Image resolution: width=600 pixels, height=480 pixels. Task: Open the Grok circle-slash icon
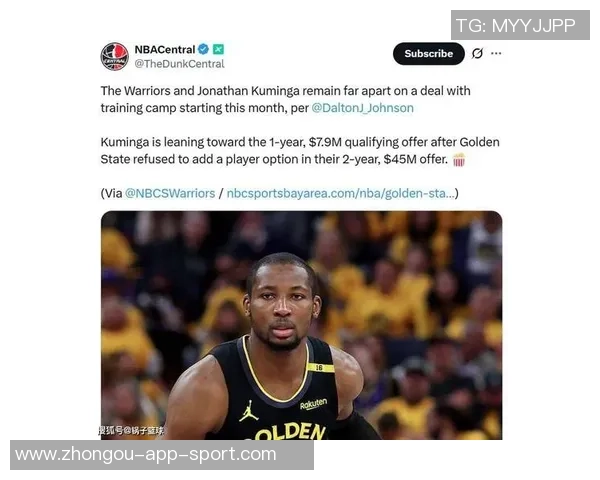click(x=477, y=53)
